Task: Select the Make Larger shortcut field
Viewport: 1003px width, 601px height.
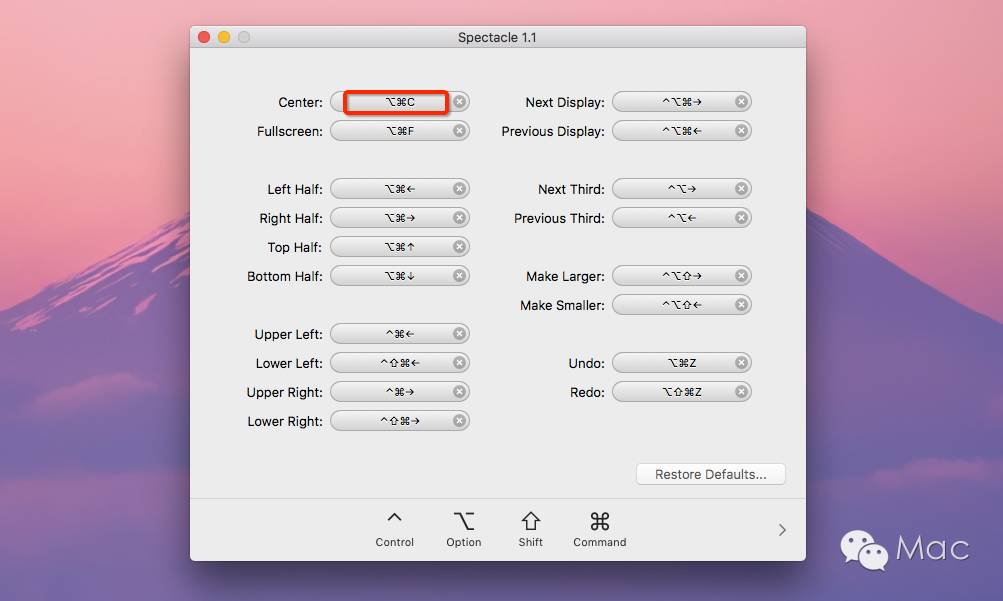Action: coord(682,276)
